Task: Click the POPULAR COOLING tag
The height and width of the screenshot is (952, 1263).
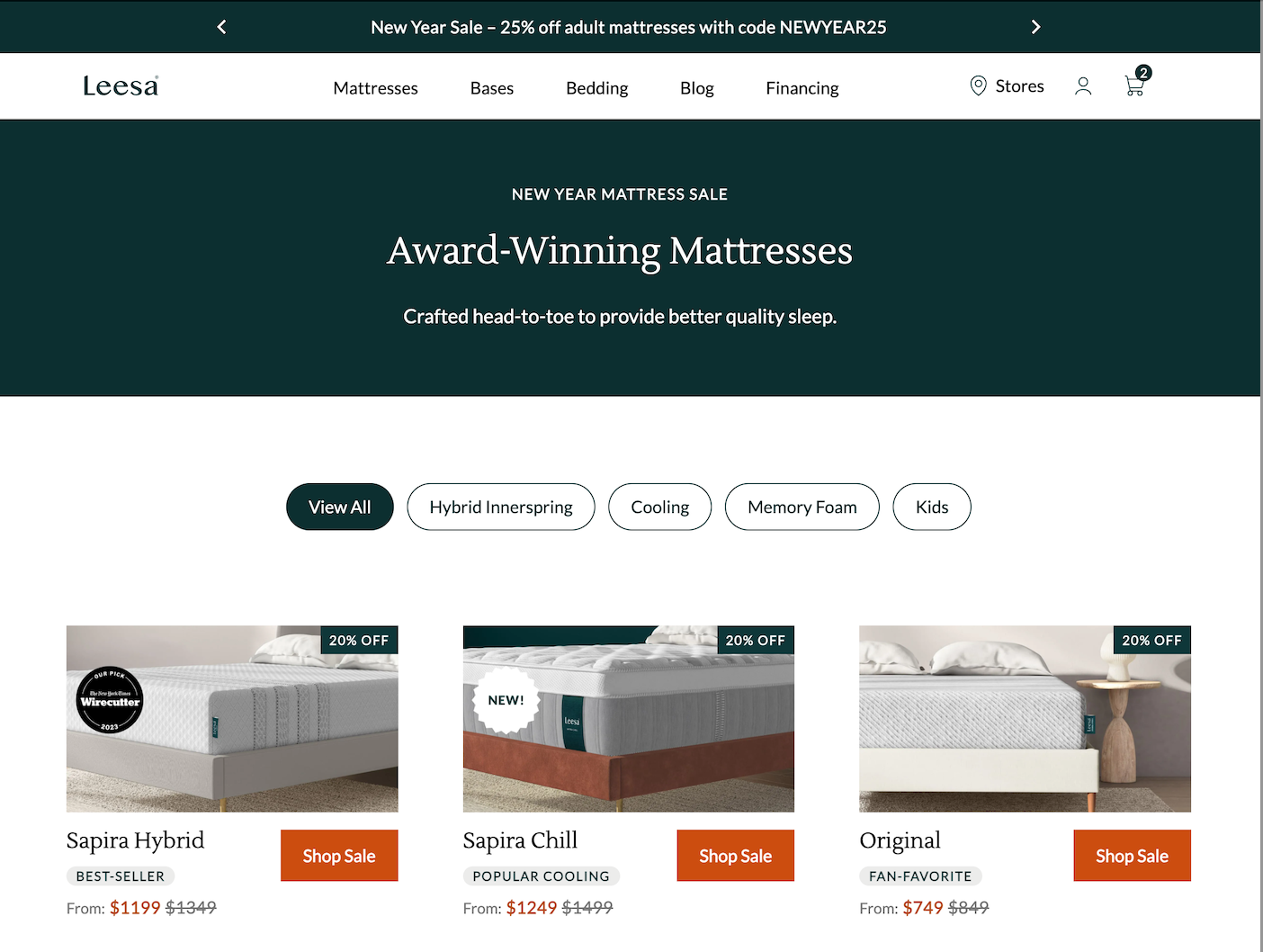Action: pos(542,876)
